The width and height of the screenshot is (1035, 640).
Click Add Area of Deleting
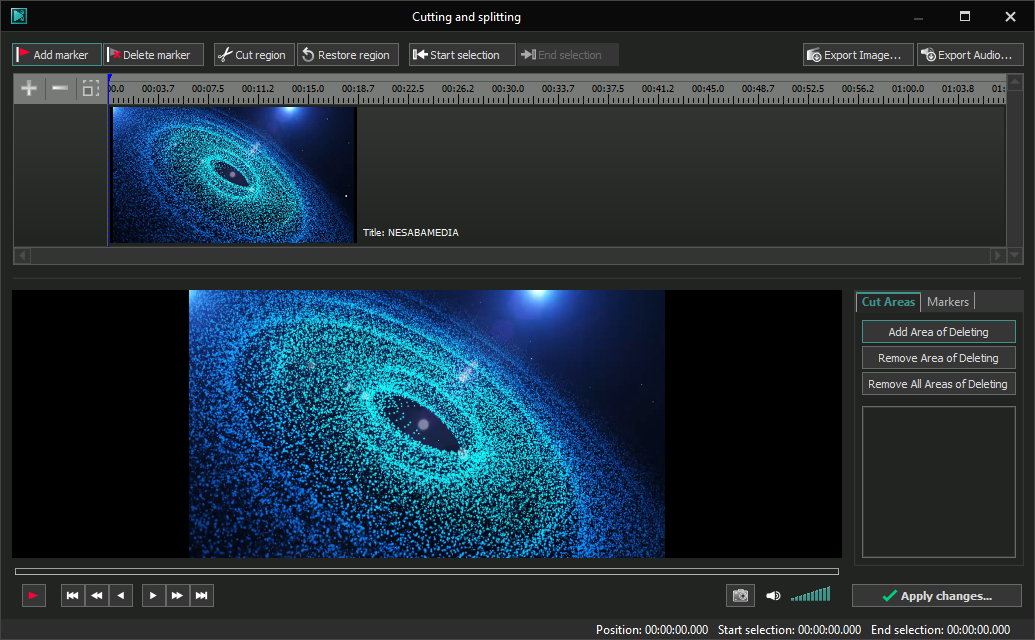click(x=938, y=332)
